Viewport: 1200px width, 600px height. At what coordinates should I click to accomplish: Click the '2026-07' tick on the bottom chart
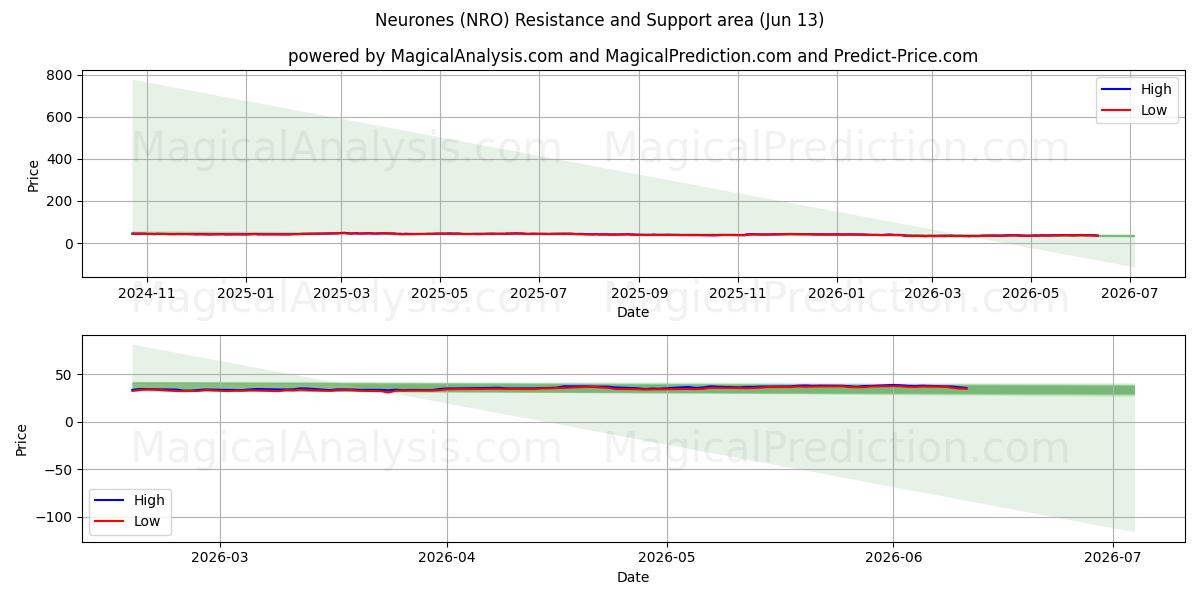point(1113,558)
